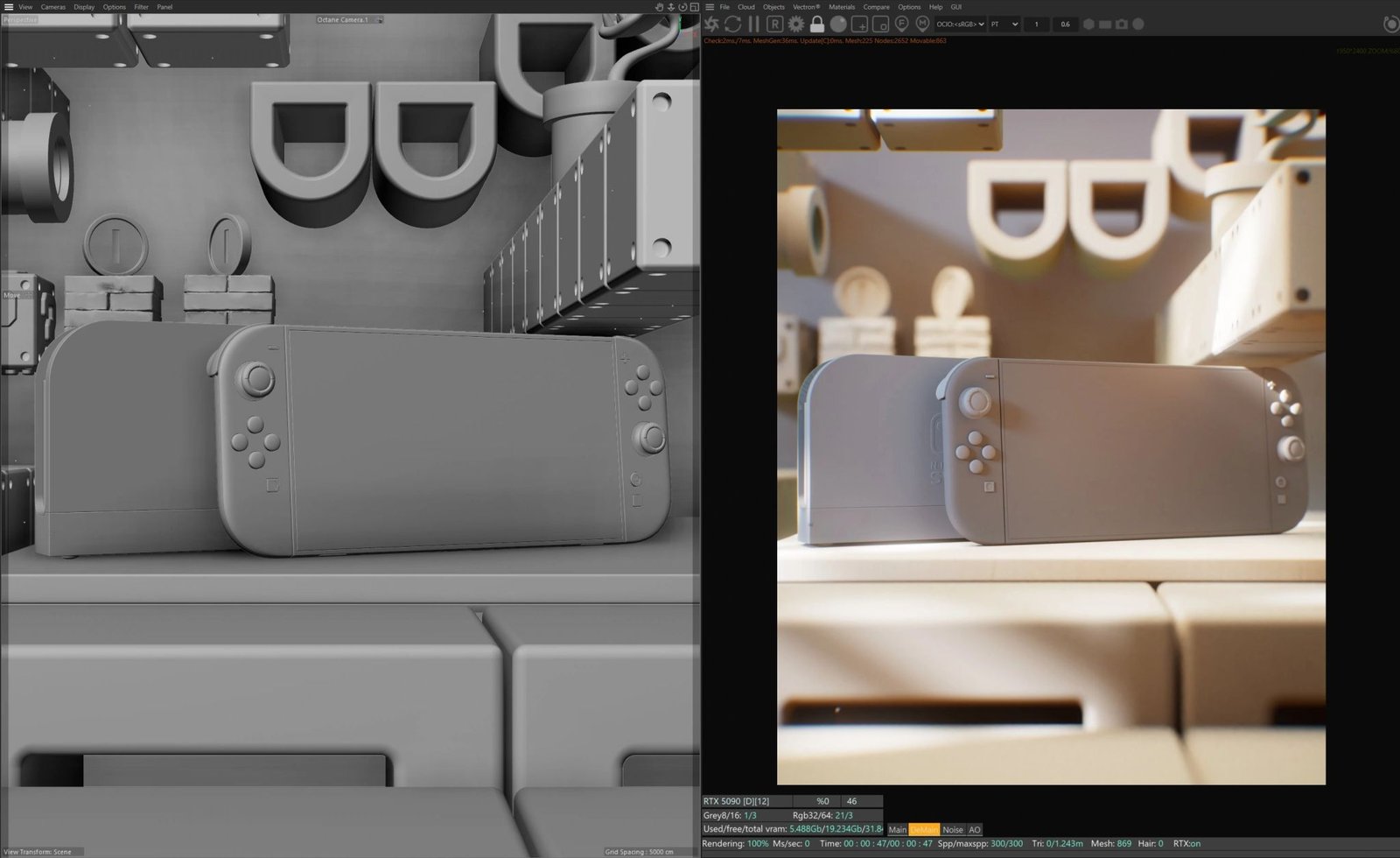Click the Grey8/16 texture count text

pos(730,815)
